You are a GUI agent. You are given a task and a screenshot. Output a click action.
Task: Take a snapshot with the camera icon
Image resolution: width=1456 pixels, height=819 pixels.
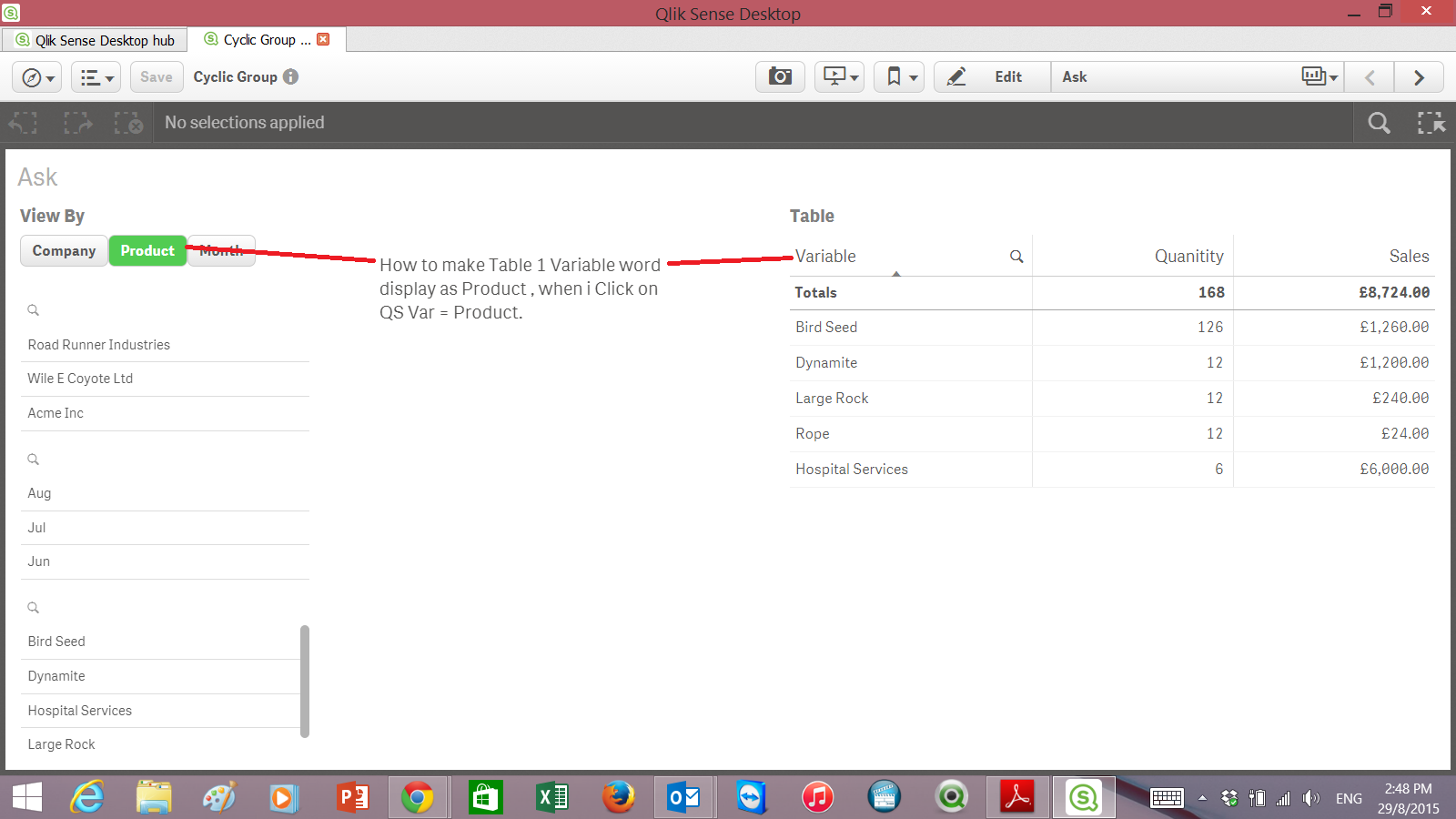click(x=780, y=77)
